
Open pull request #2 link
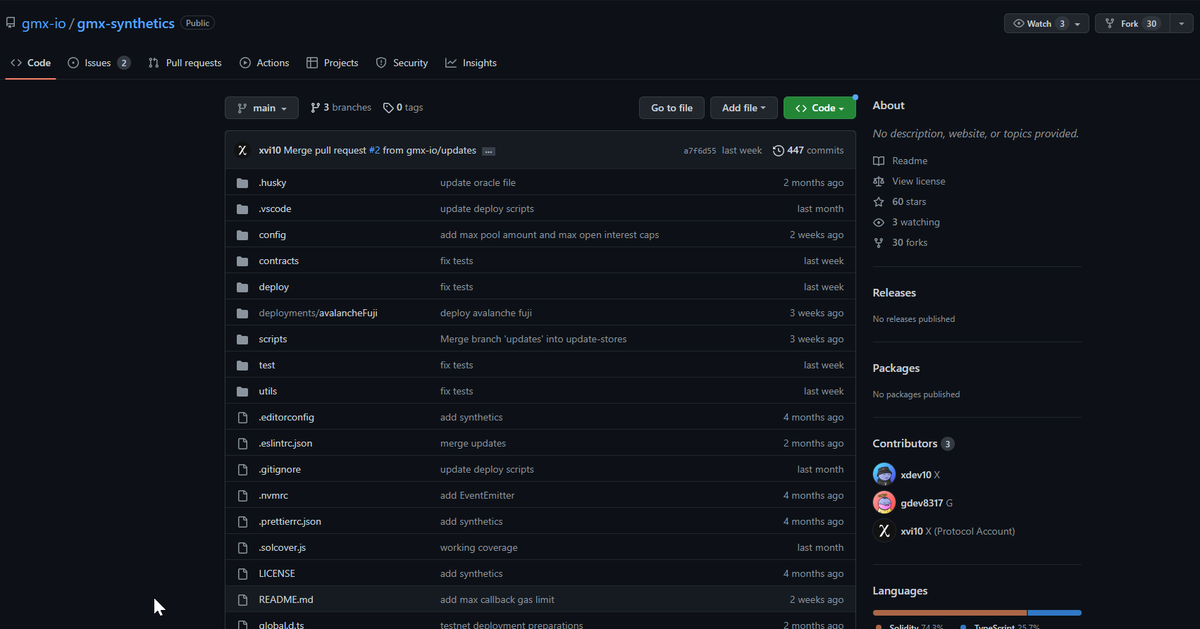coord(374,151)
